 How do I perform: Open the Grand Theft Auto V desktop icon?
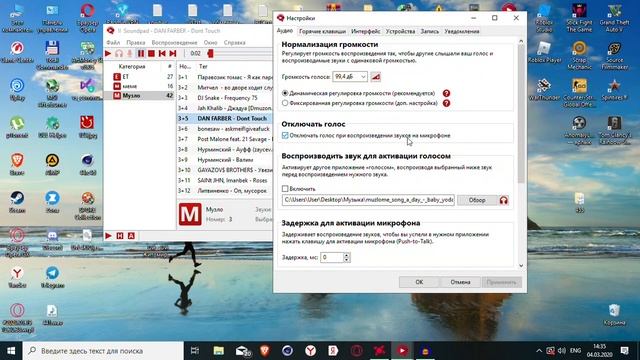point(614,18)
